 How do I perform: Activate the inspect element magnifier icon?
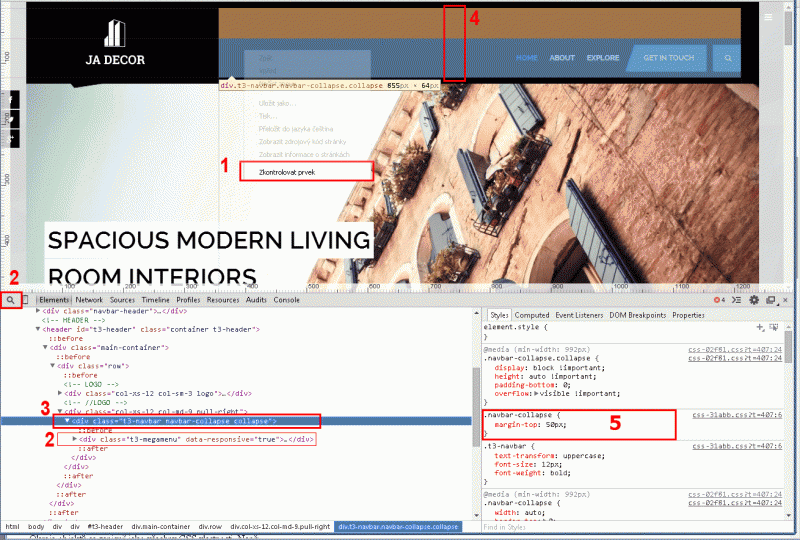[x=10, y=300]
